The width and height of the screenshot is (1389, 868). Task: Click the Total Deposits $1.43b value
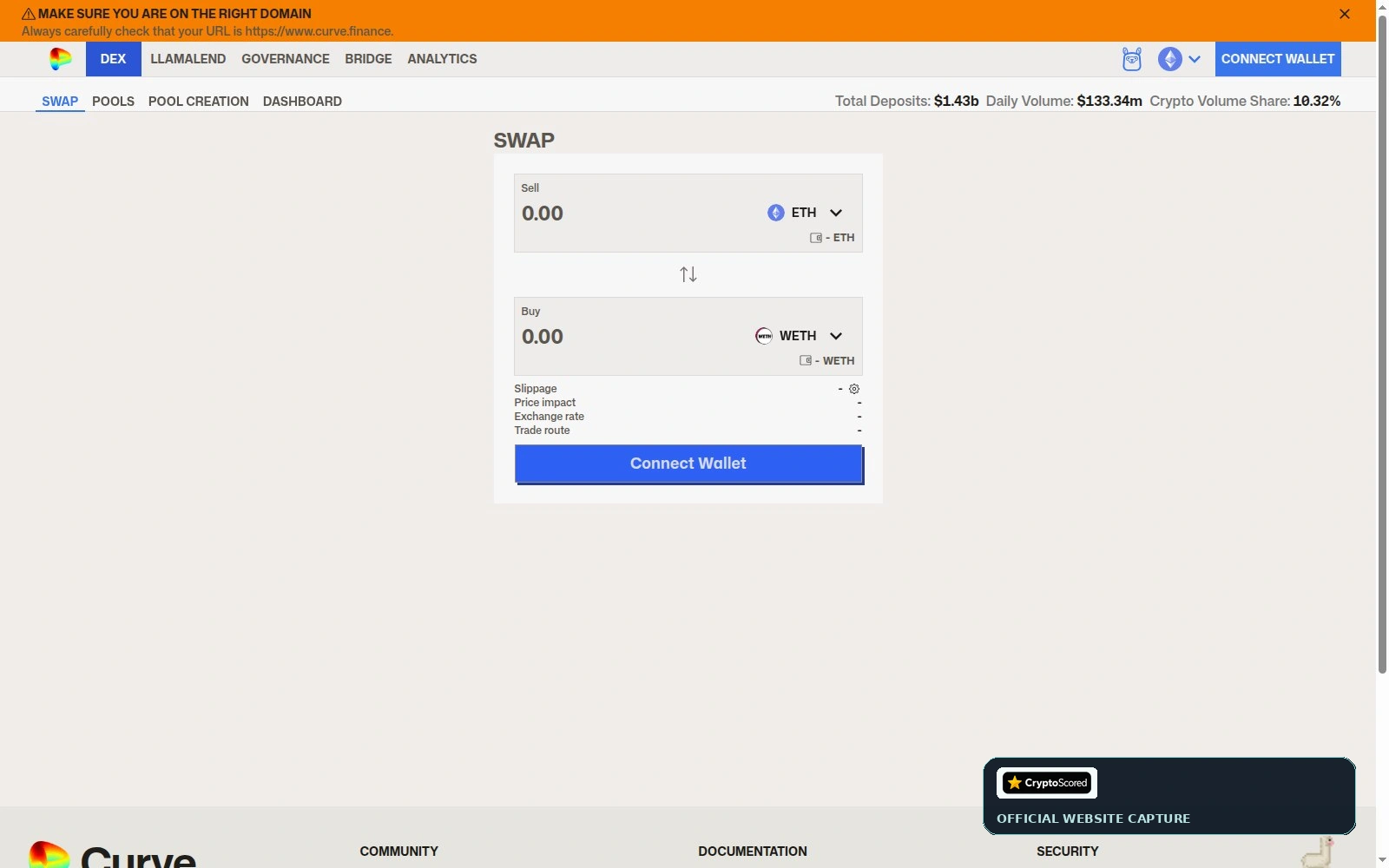[956, 102]
